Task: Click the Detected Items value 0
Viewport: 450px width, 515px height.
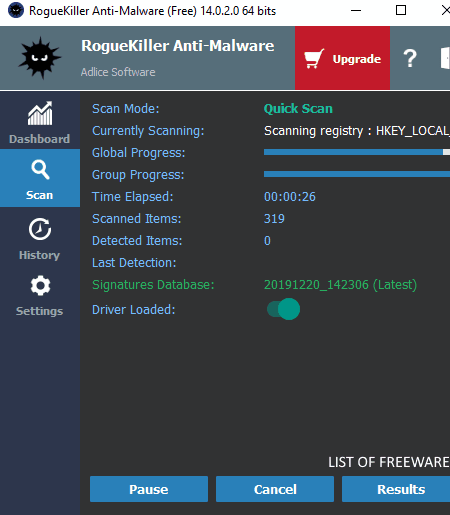Action: click(267, 241)
